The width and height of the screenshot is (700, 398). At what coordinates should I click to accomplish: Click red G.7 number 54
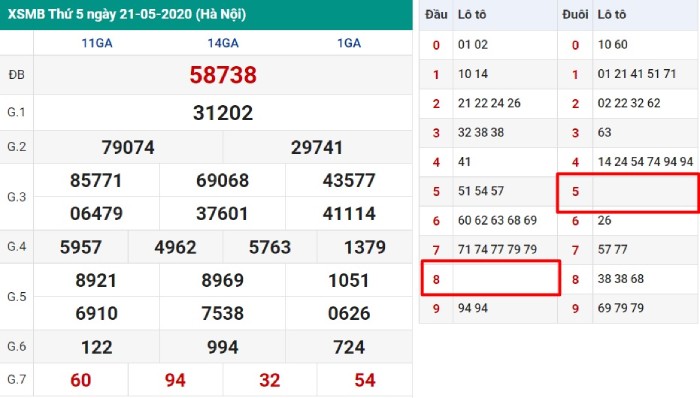[365, 380]
